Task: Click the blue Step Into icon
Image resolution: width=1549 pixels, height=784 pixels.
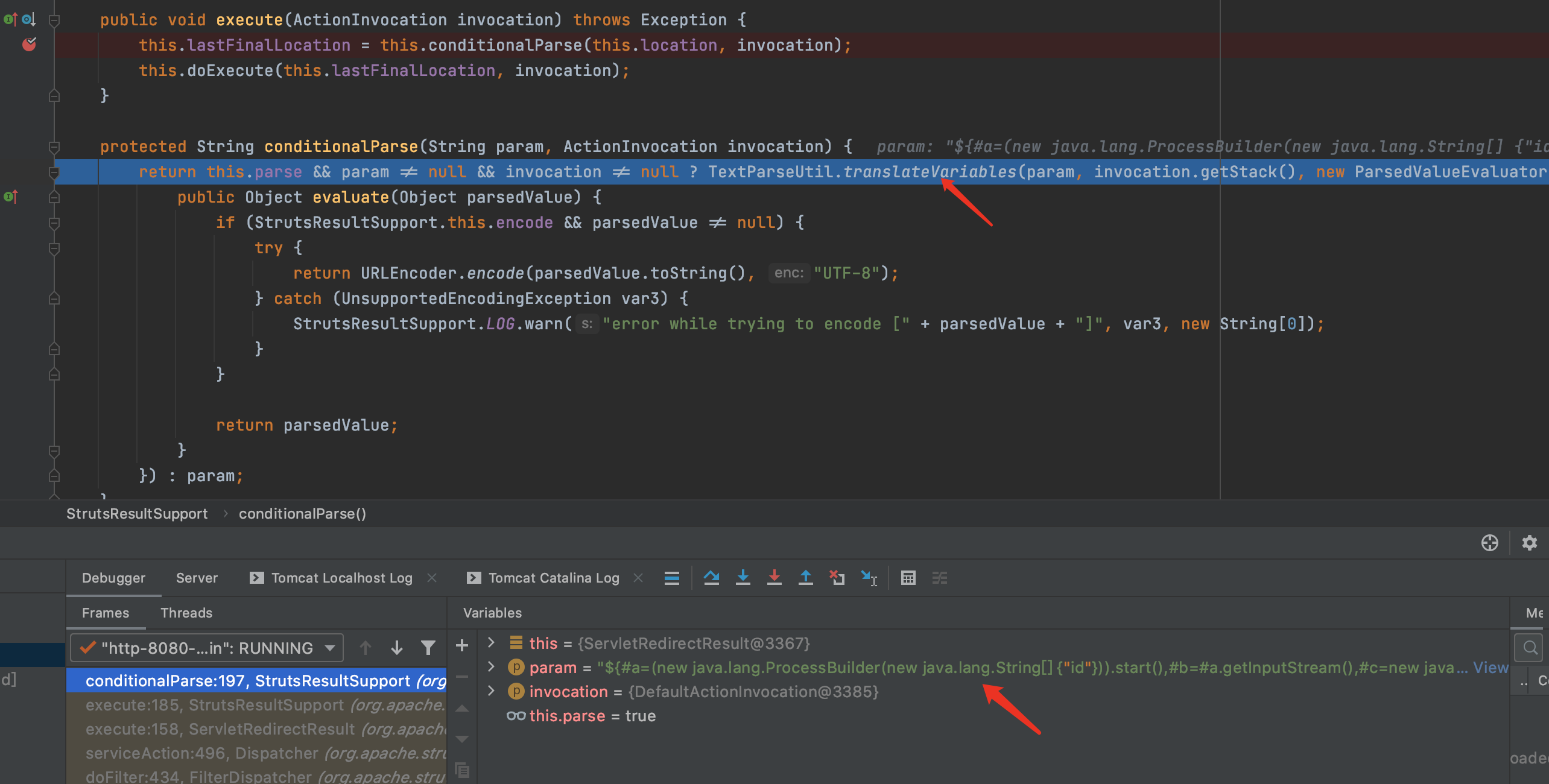Action: tap(743, 578)
